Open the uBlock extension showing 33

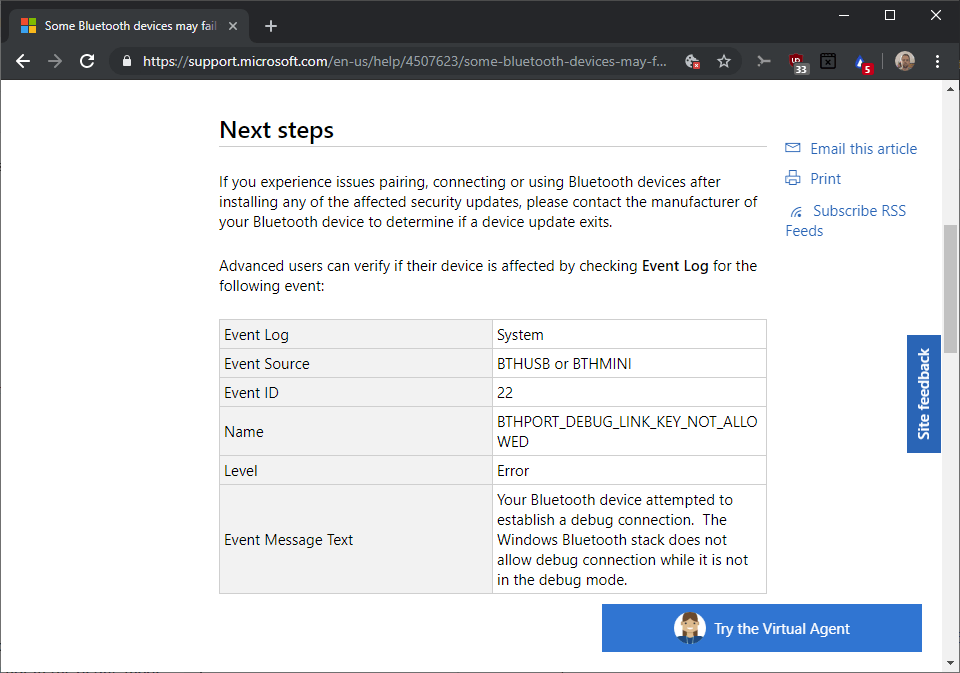(x=797, y=62)
